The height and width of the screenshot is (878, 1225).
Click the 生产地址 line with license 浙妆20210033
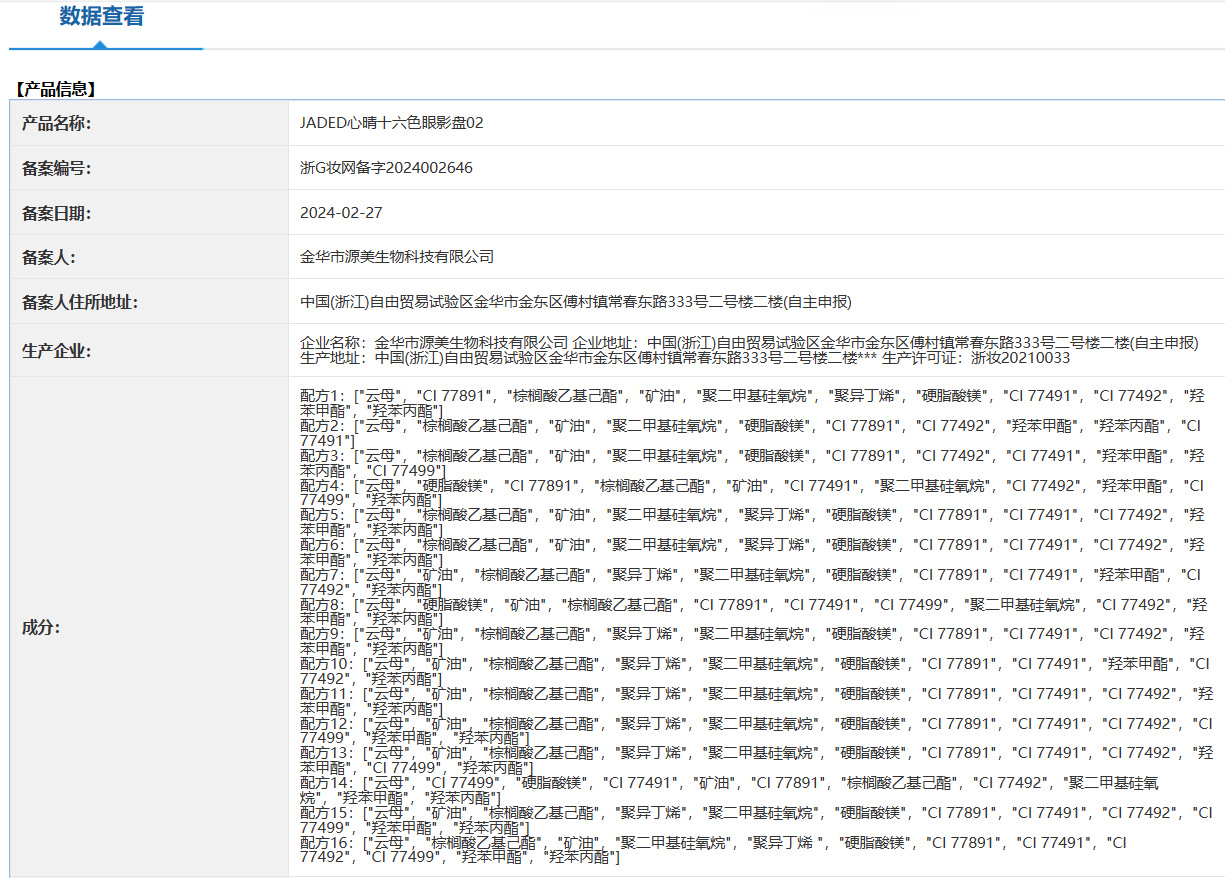(x=685, y=358)
